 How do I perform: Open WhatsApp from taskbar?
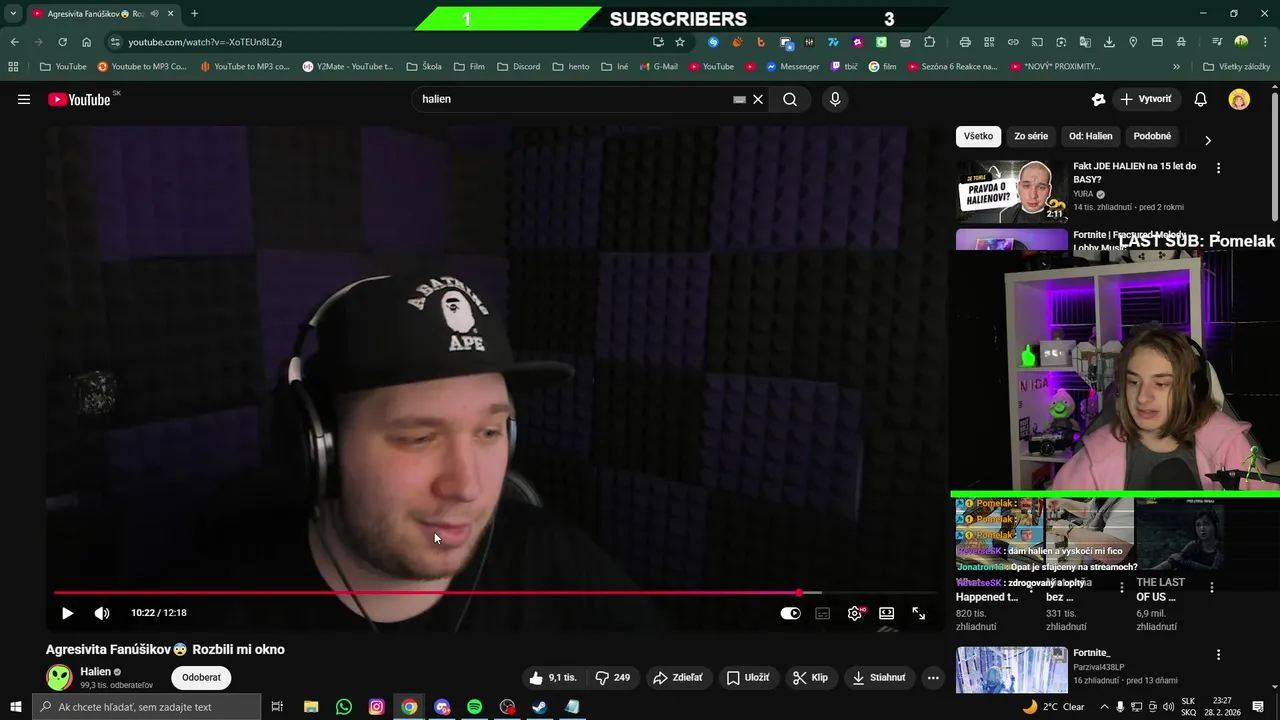[x=344, y=707]
